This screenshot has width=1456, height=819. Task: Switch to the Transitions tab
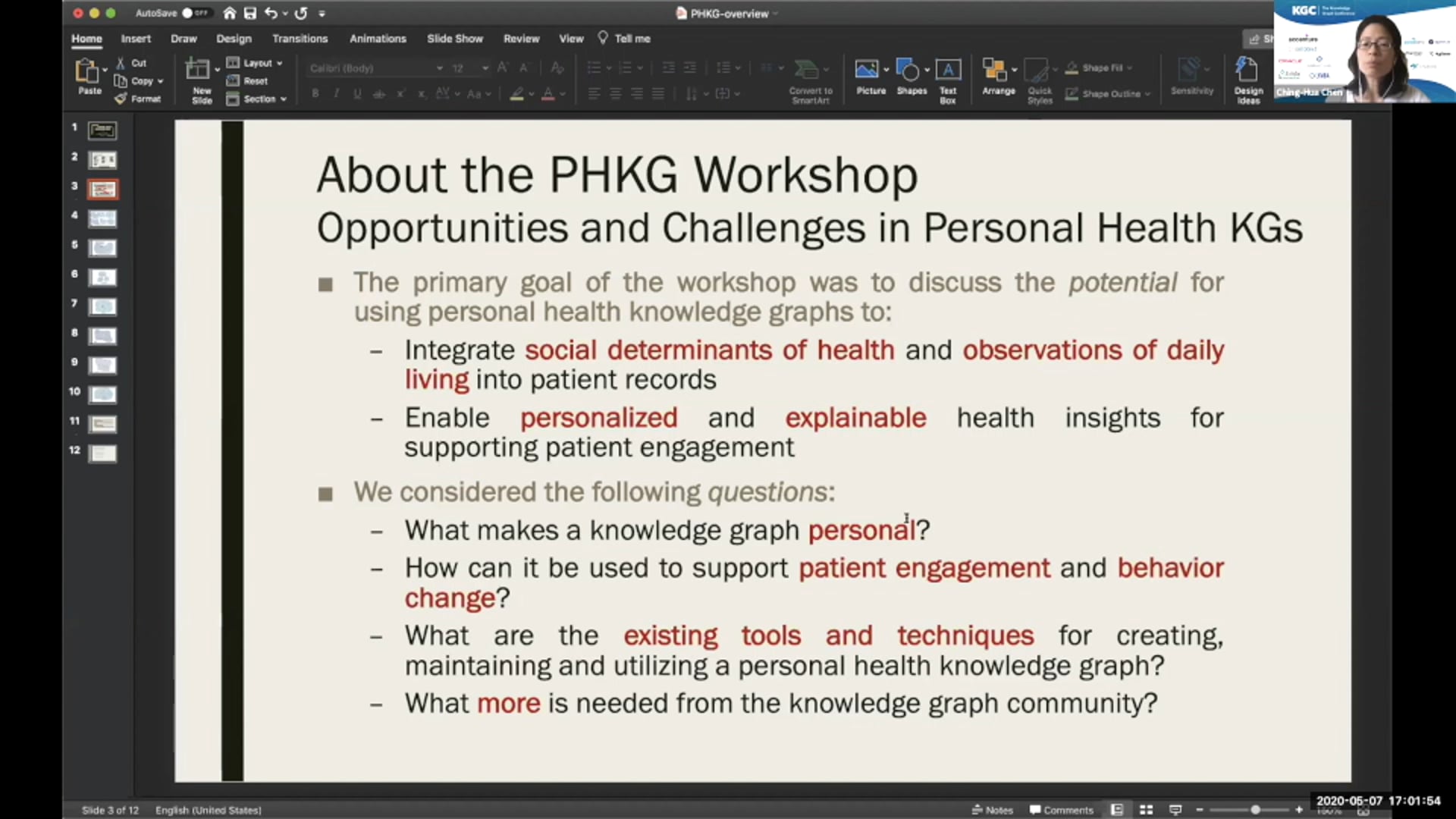tap(300, 38)
